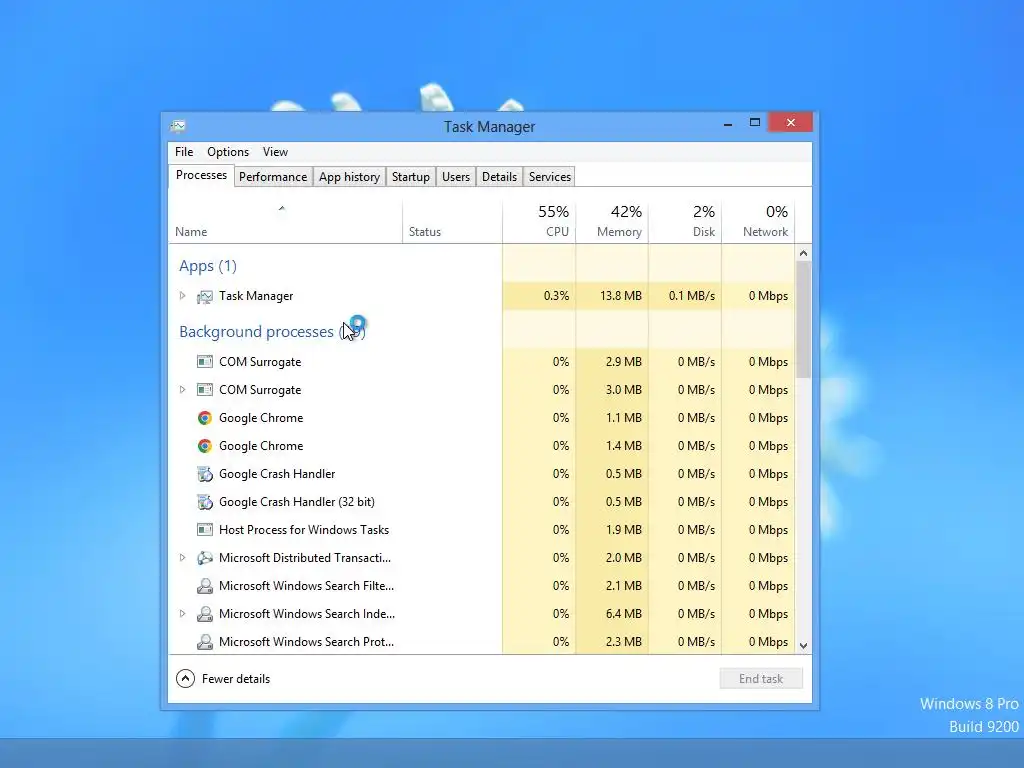
Task: Expand the second COM Surrogate row
Action: tap(182, 390)
